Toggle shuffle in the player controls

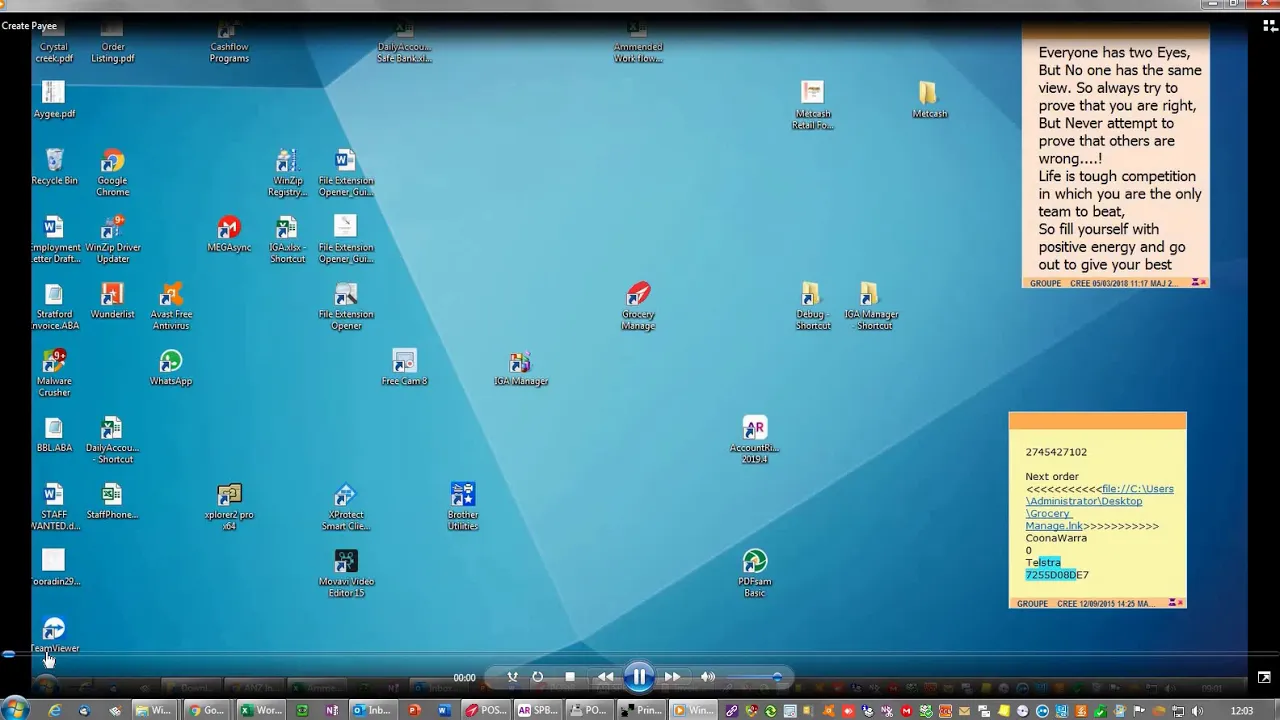(512, 677)
